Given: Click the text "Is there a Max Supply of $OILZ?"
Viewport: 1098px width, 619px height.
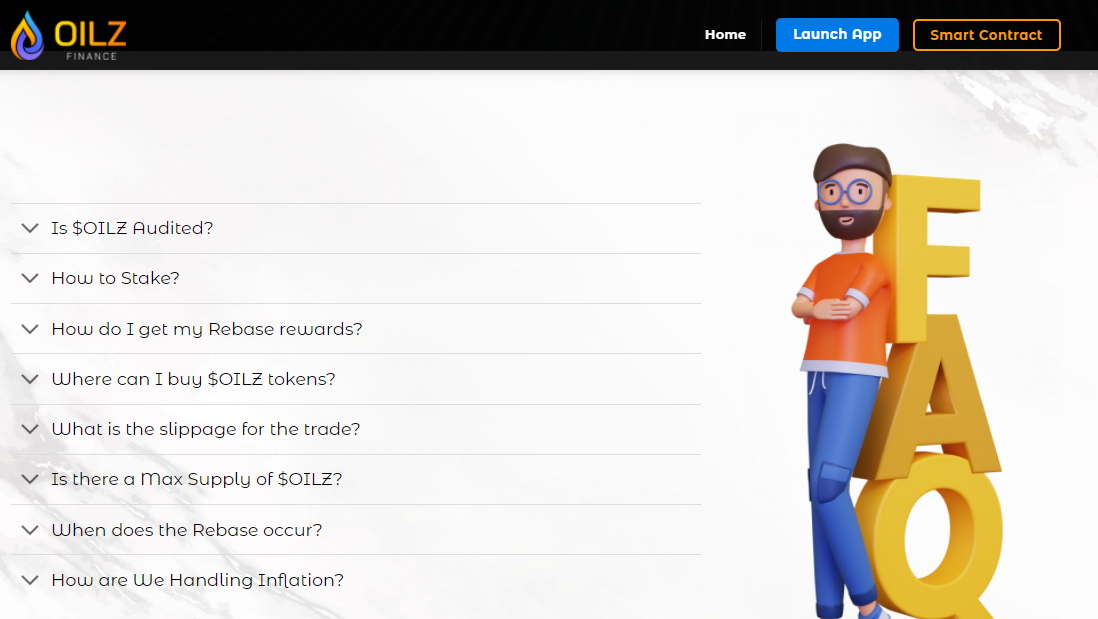Looking at the screenshot, I should [197, 479].
